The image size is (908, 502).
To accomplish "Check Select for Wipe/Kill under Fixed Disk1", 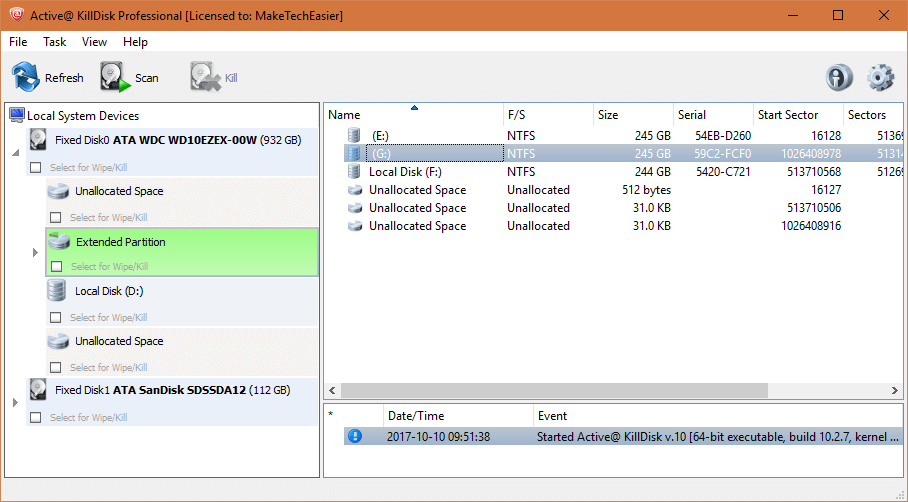I will [x=36, y=417].
